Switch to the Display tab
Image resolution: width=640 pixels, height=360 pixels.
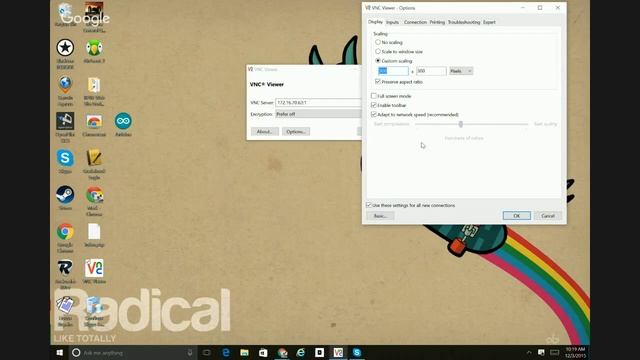[375, 22]
